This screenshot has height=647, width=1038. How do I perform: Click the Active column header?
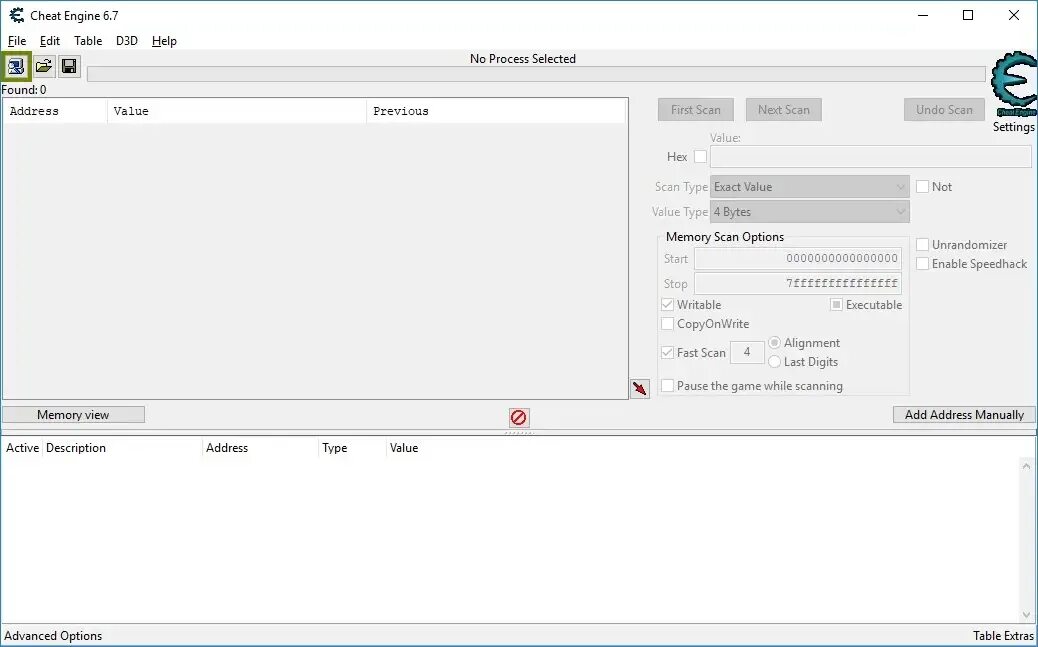(23, 448)
